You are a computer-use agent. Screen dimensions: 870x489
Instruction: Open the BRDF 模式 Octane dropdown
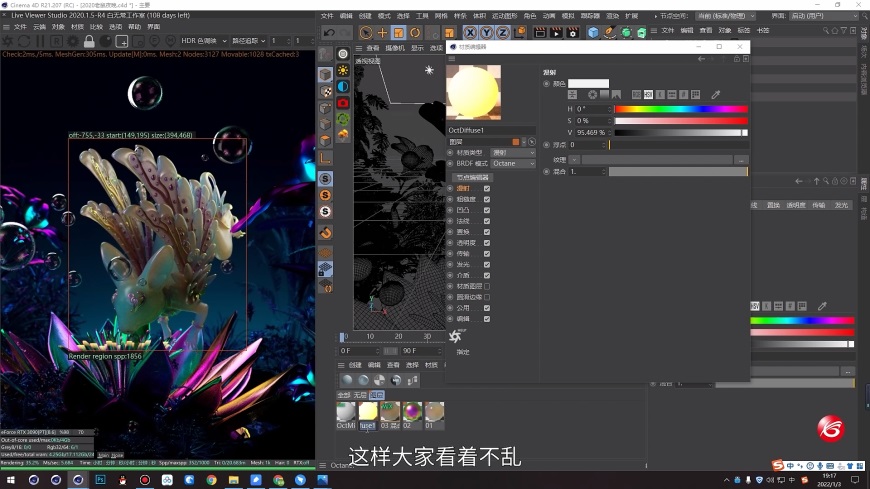[x=512, y=163]
